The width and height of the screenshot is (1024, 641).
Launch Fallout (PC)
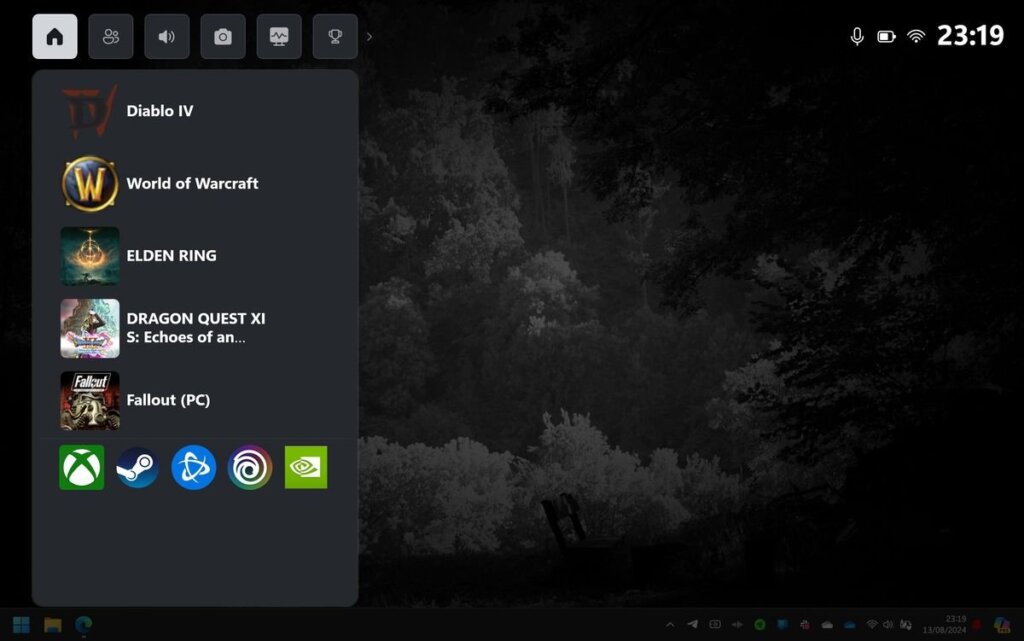point(195,400)
